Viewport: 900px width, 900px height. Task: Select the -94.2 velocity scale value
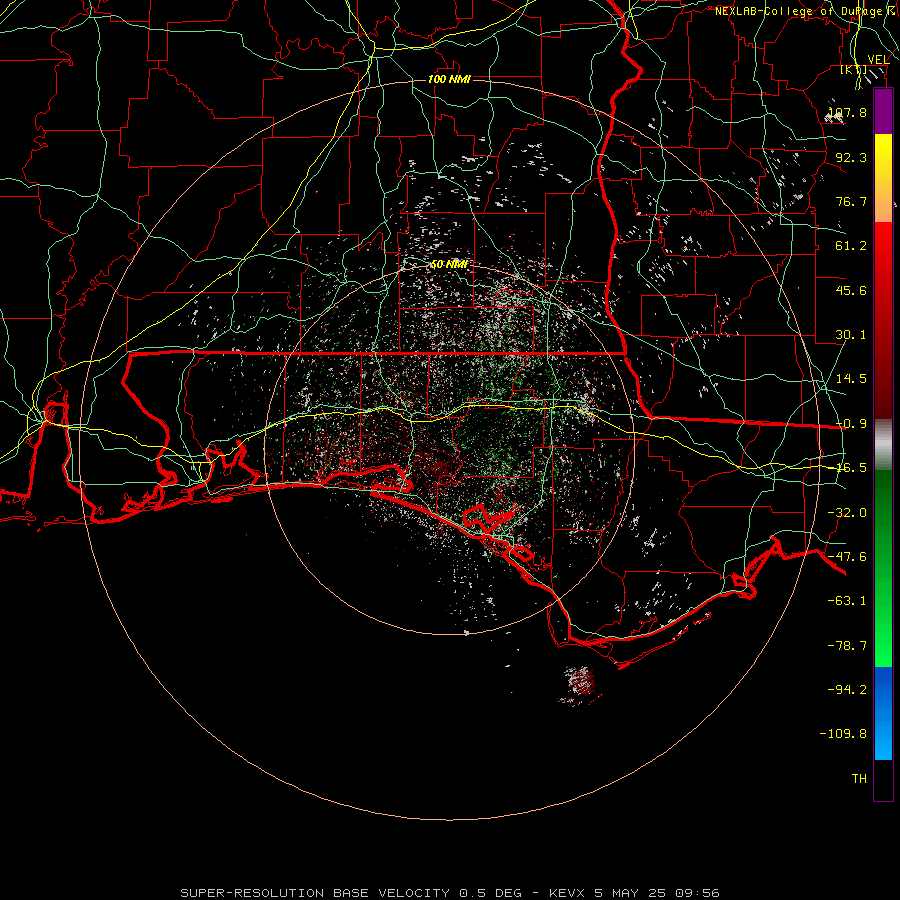coord(847,690)
